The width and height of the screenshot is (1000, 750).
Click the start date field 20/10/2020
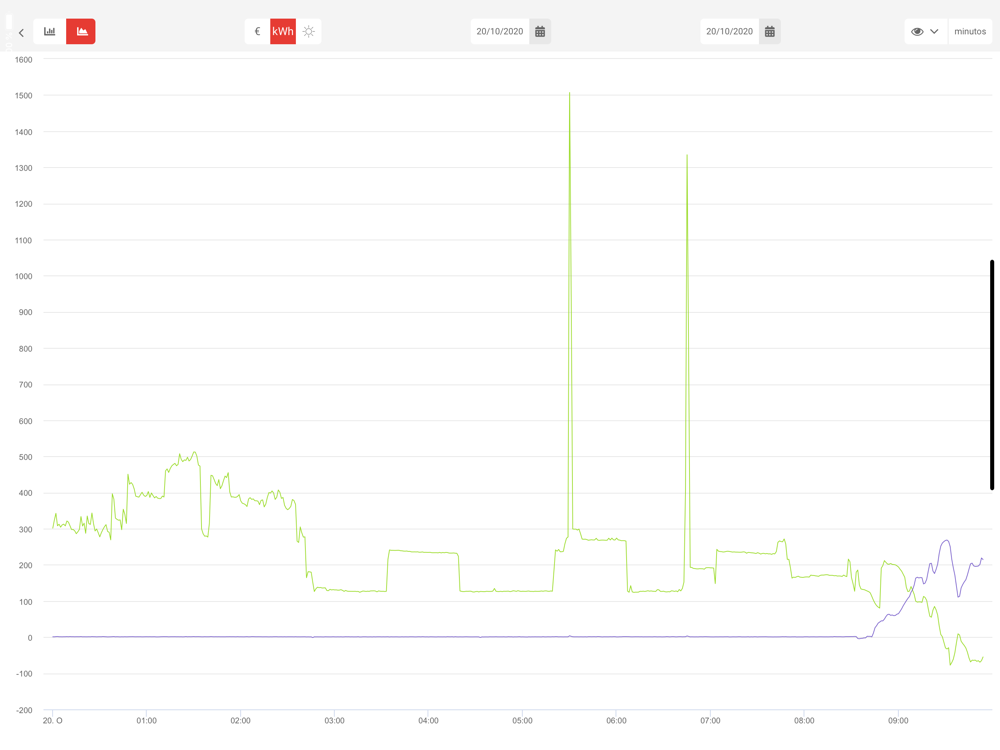pos(500,31)
